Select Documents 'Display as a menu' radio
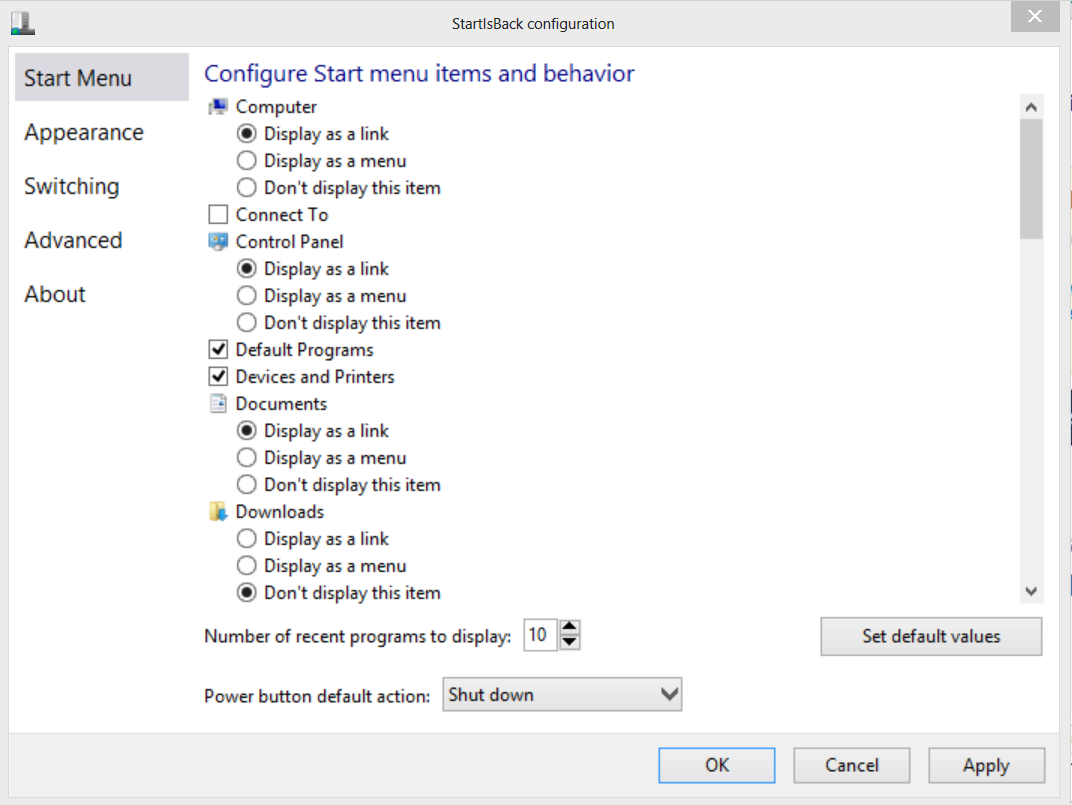 247,458
